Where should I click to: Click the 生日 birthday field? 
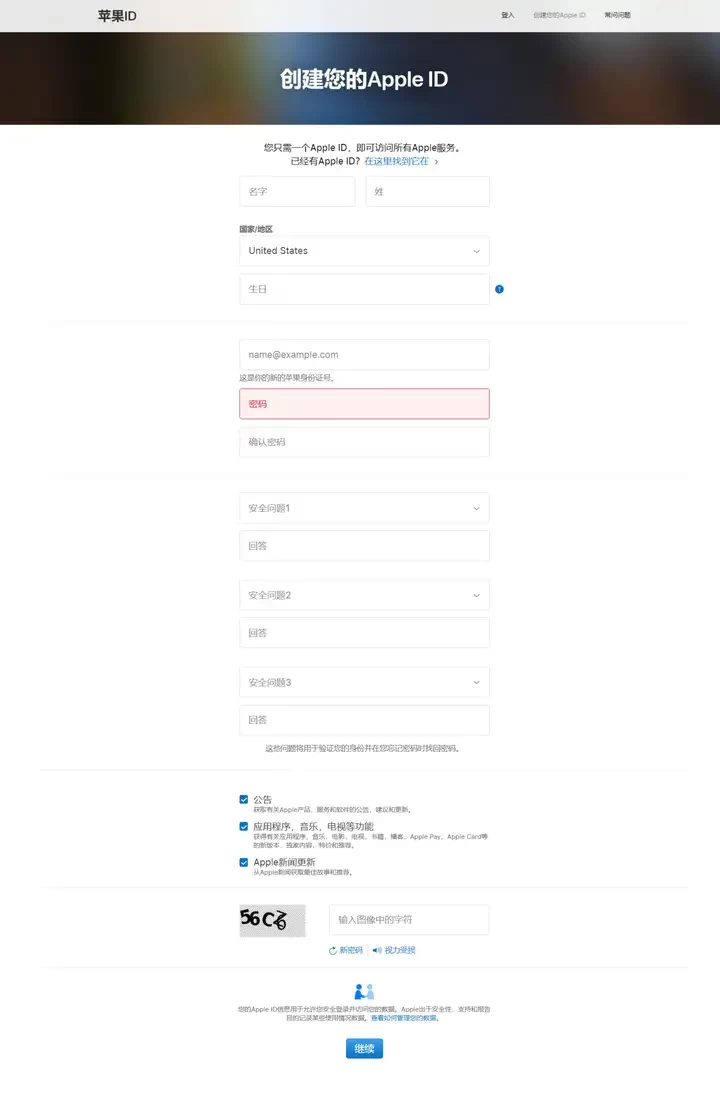(x=364, y=289)
